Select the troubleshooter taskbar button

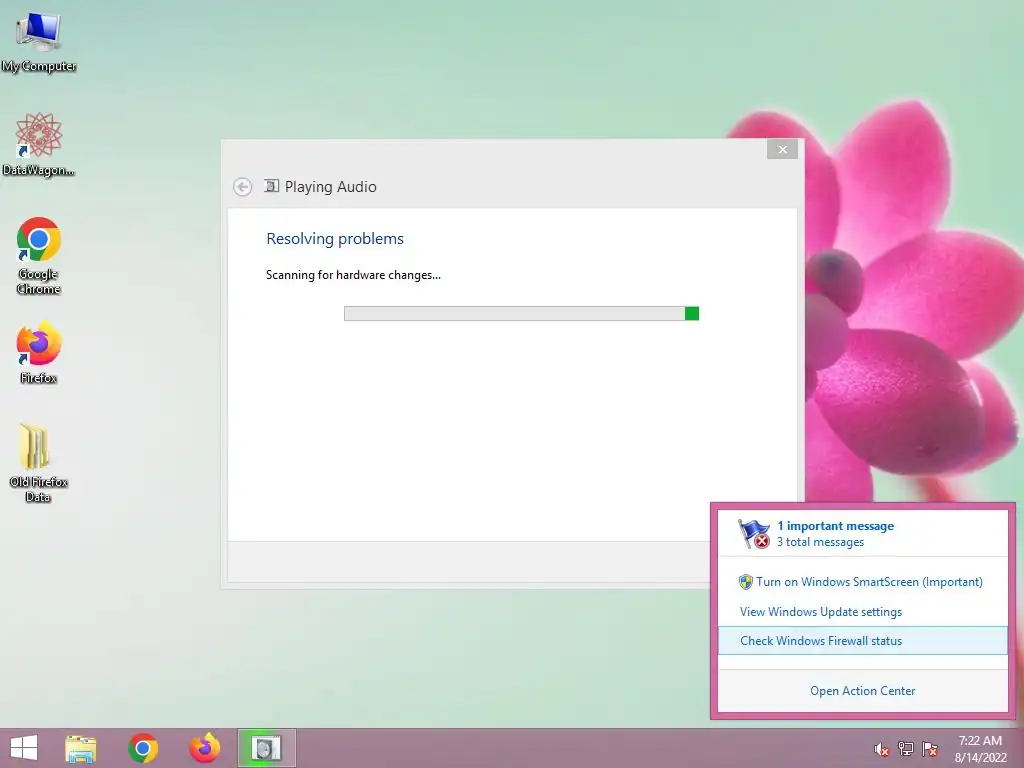266,748
